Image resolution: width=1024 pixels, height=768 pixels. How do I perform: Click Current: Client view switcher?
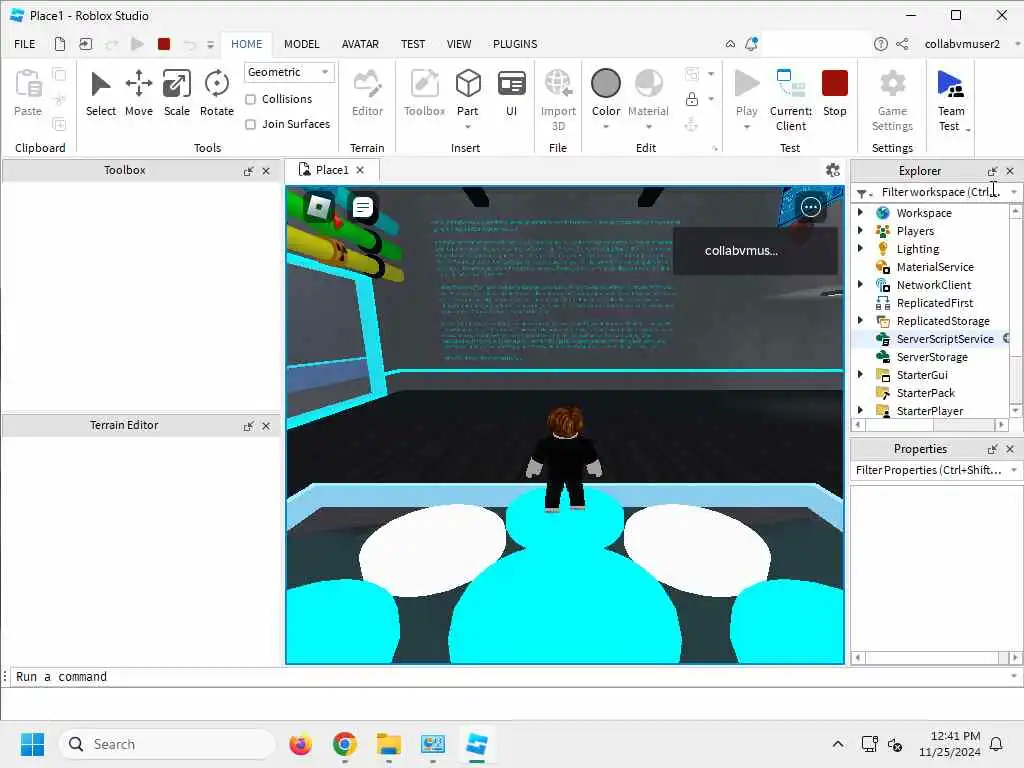[x=791, y=100]
